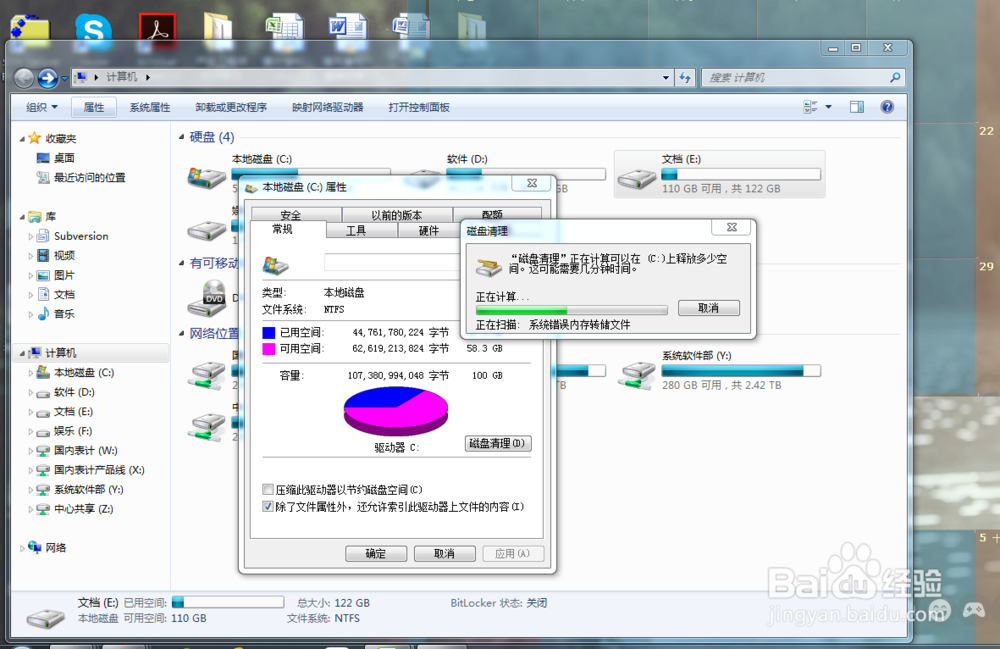1000x649 pixels.
Task: Expand 本地磁盘 (C:) tree node
Action: [x=30, y=373]
